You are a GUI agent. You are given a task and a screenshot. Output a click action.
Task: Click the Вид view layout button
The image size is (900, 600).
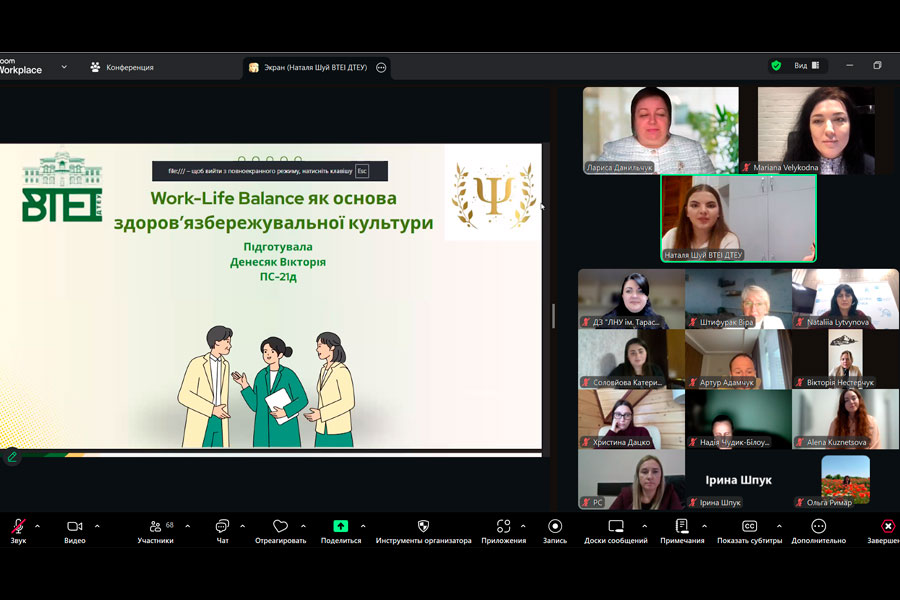(x=806, y=66)
